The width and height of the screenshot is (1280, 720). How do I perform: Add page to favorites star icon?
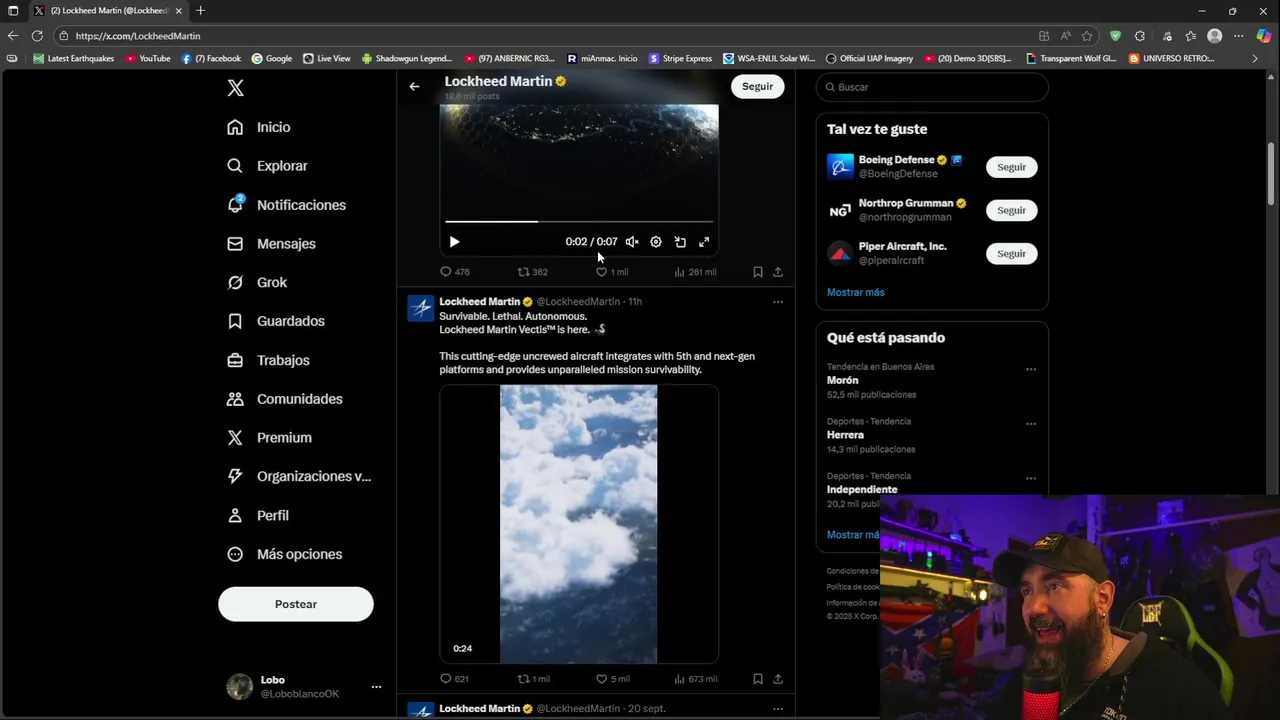(1087, 36)
